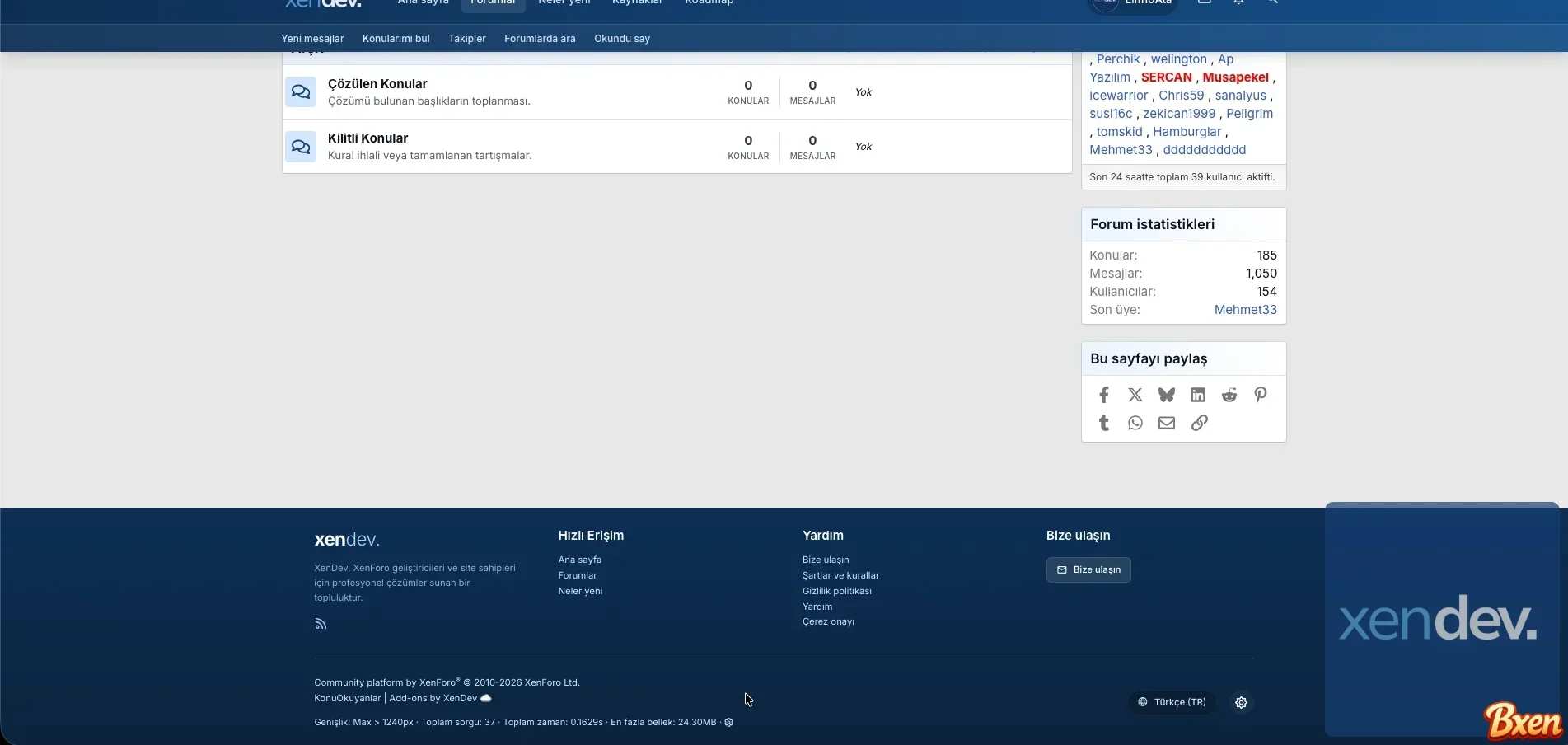Share the page via X (Twitter)
The height and width of the screenshot is (745, 1568).
pos(1135,395)
